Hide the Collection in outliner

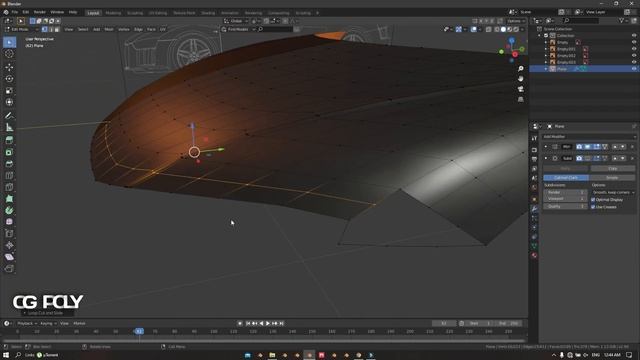pos(634,36)
